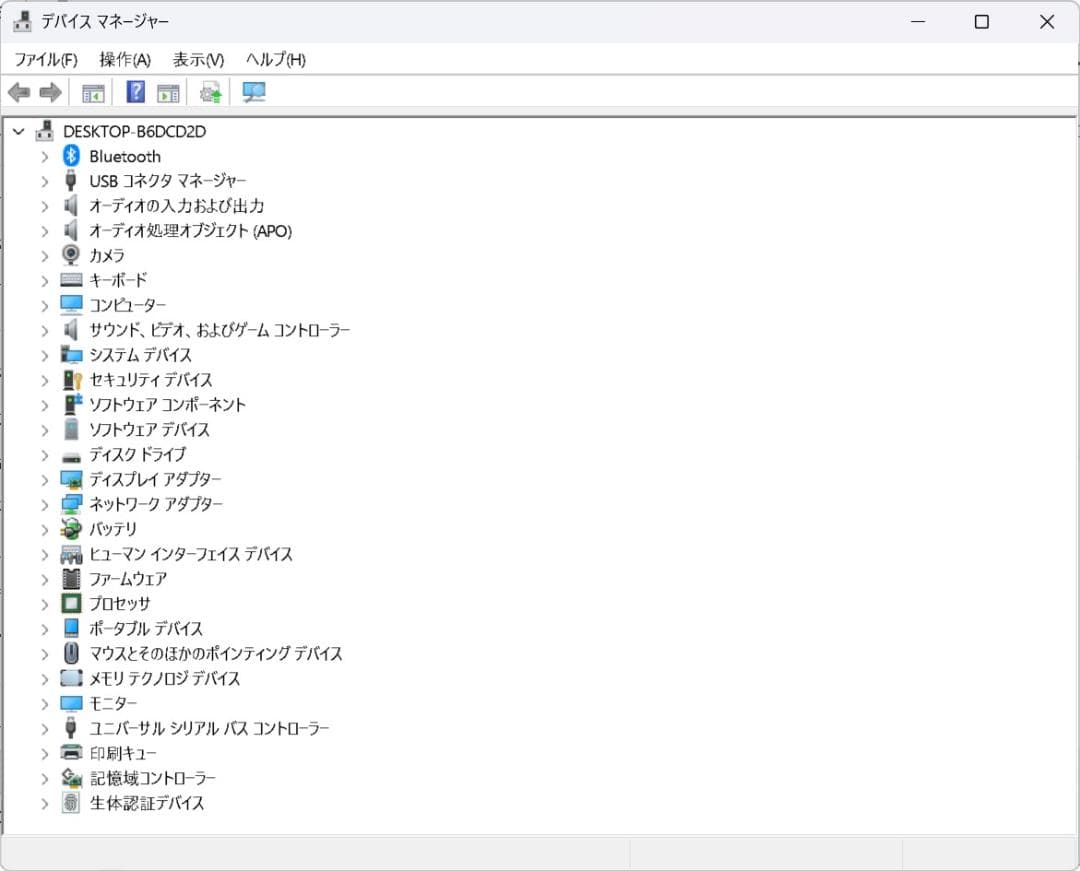Click the Back navigation arrow icon
This screenshot has height=871, width=1080.
click(x=18, y=92)
